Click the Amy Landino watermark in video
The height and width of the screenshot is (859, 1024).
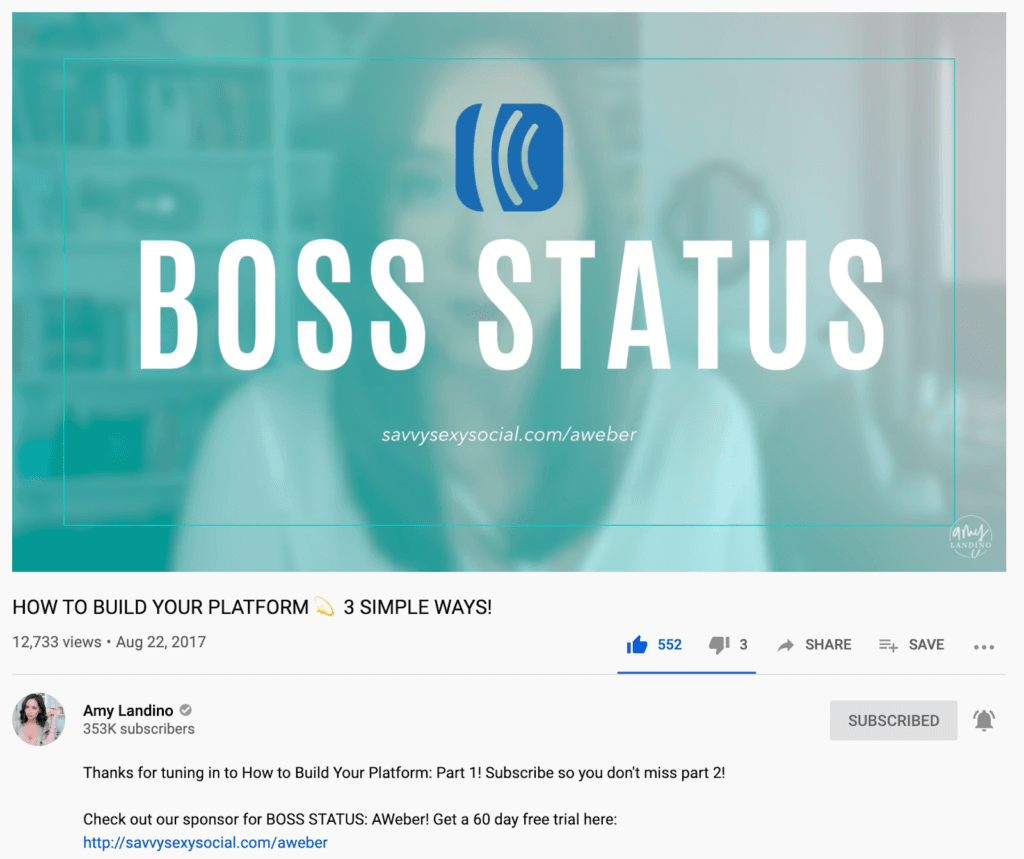tap(970, 537)
